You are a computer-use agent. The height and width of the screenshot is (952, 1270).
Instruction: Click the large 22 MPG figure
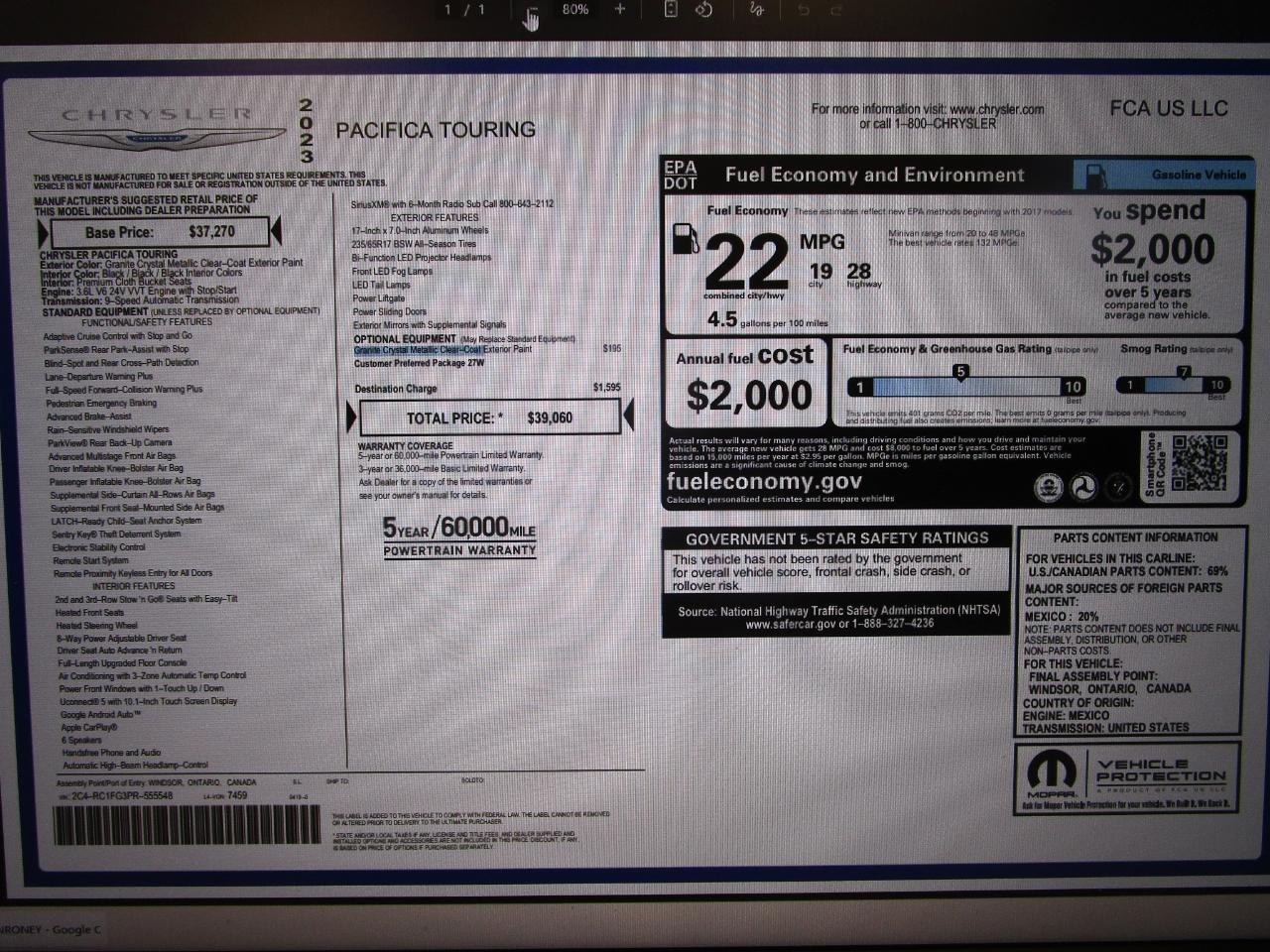745,261
